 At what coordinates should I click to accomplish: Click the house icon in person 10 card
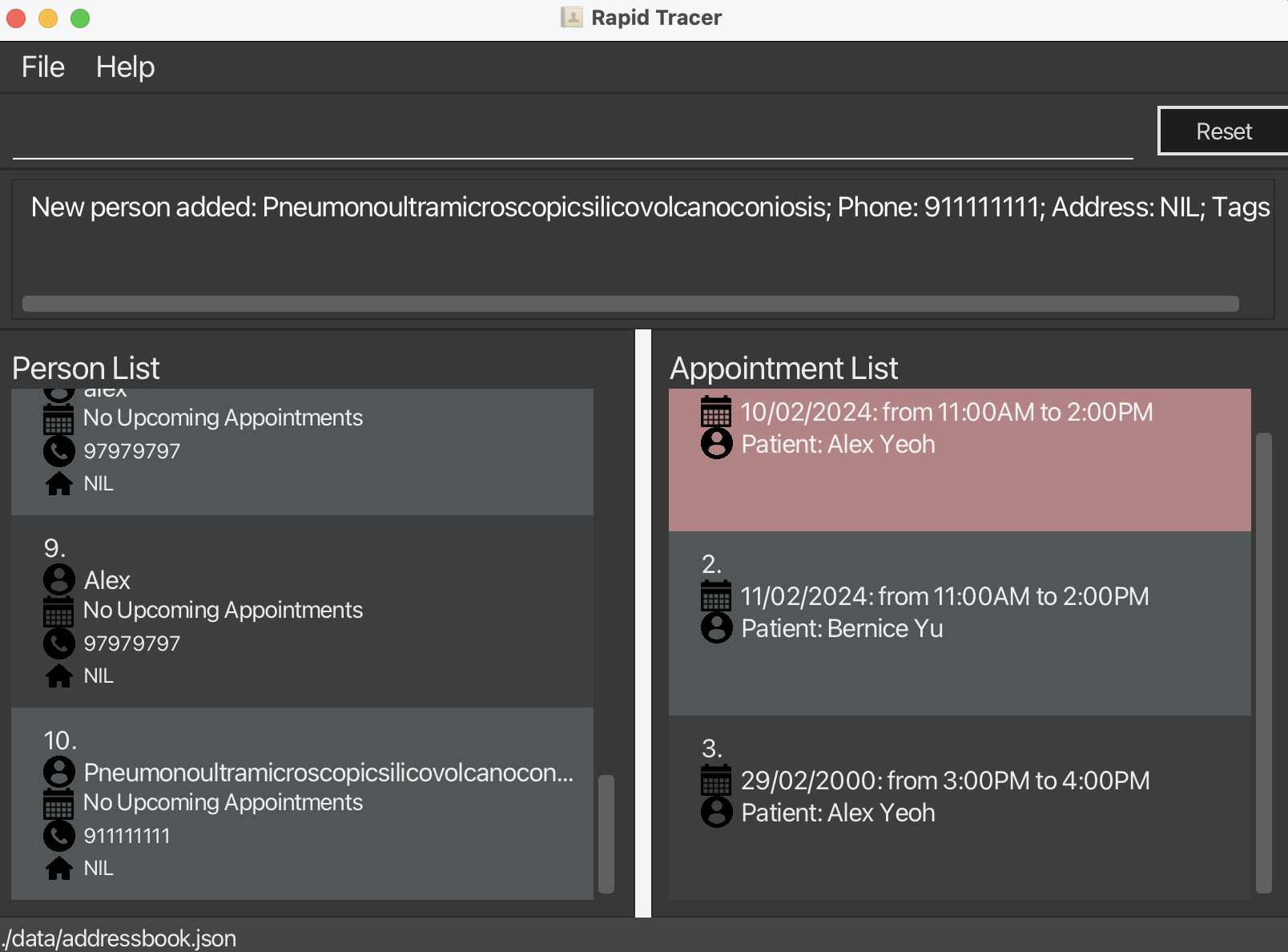pyautogui.click(x=59, y=868)
